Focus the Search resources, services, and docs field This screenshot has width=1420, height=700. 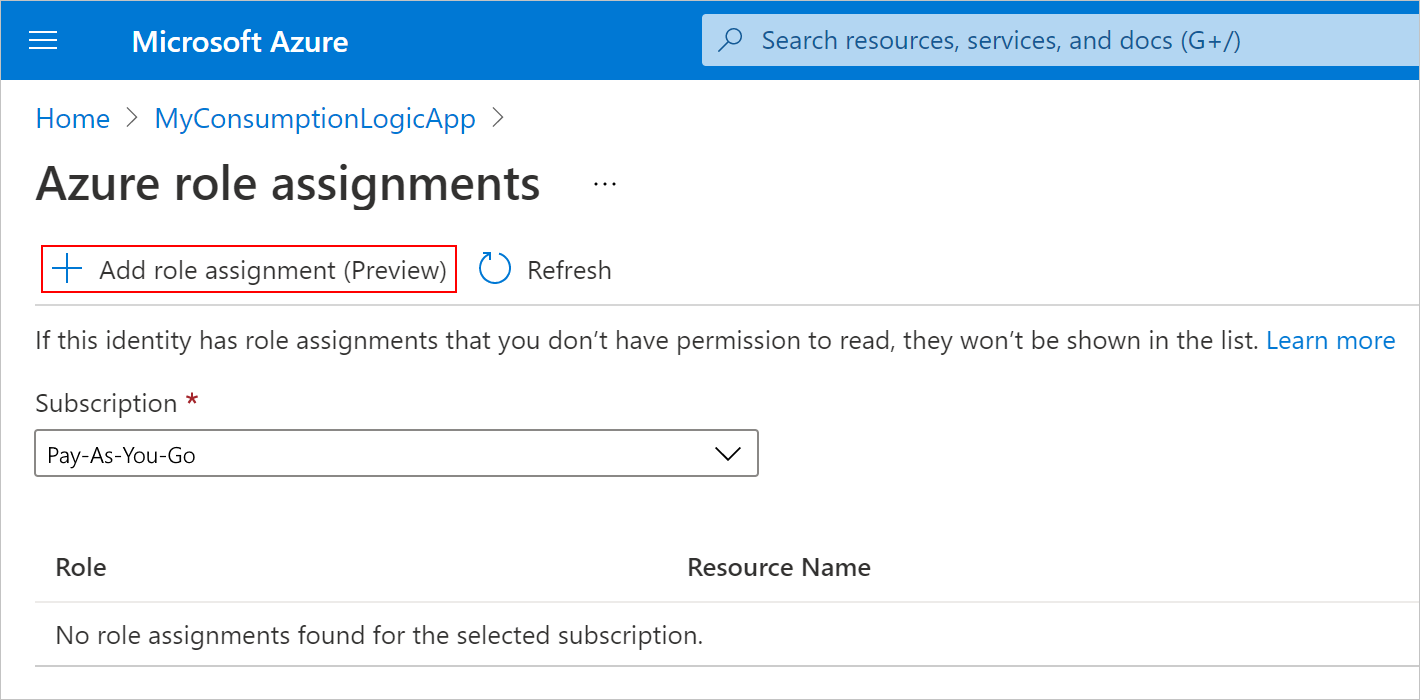[1000, 41]
